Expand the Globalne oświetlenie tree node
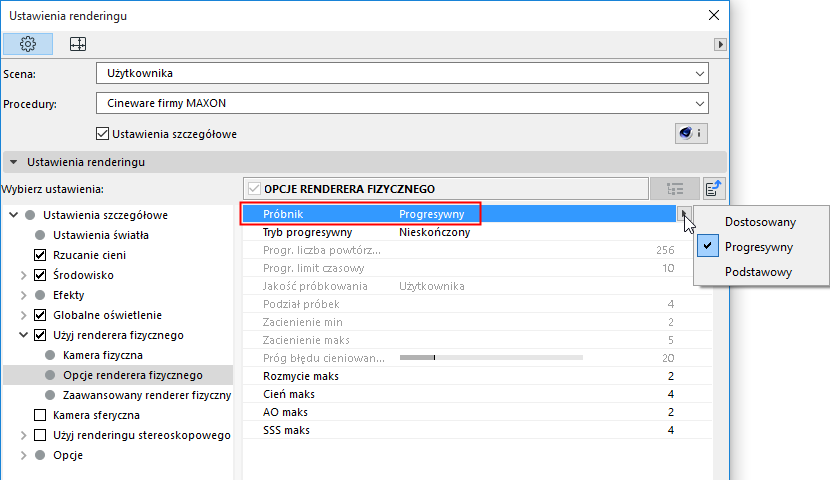Image resolution: width=830 pixels, height=480 pixels. (x=23, y=315)
